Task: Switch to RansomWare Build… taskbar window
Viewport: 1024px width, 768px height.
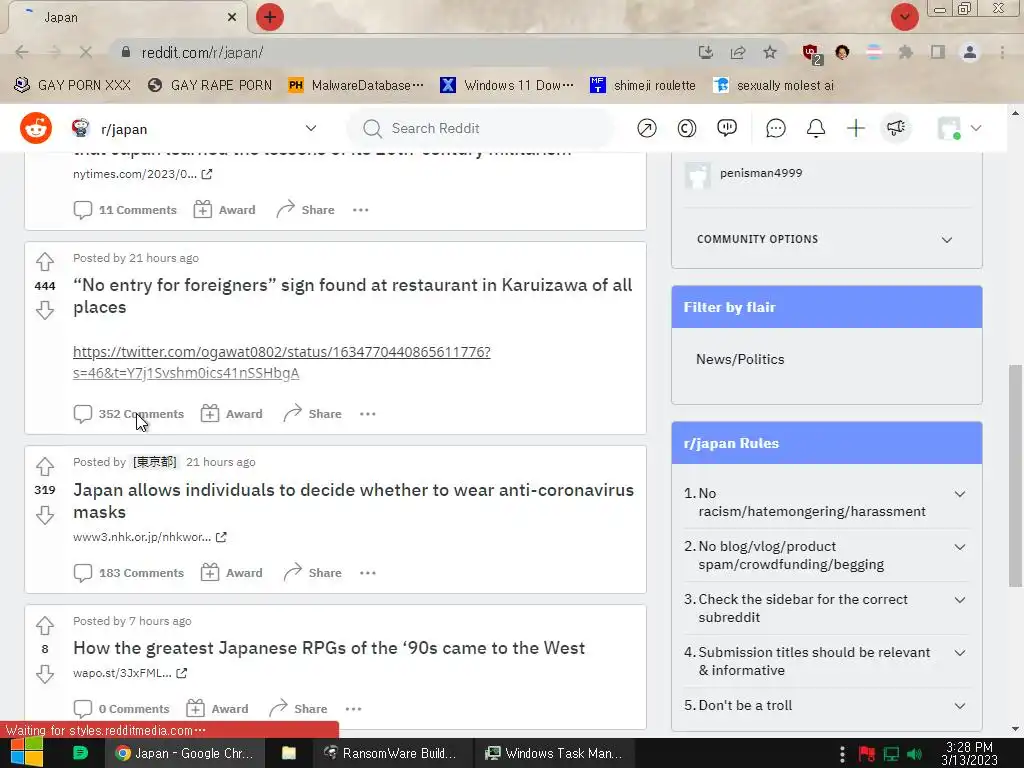Action: point(391,753)
